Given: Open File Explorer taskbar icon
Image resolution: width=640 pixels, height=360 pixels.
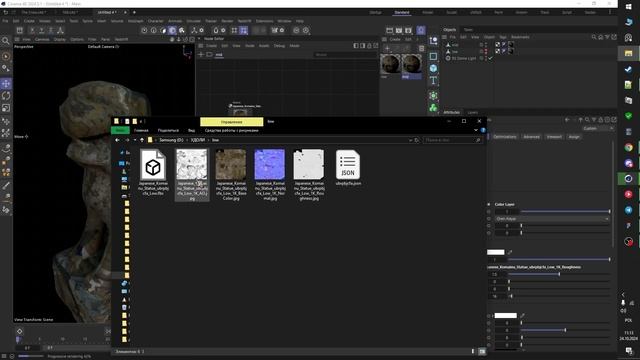Looking at the screenshot, I should (629, 53).
